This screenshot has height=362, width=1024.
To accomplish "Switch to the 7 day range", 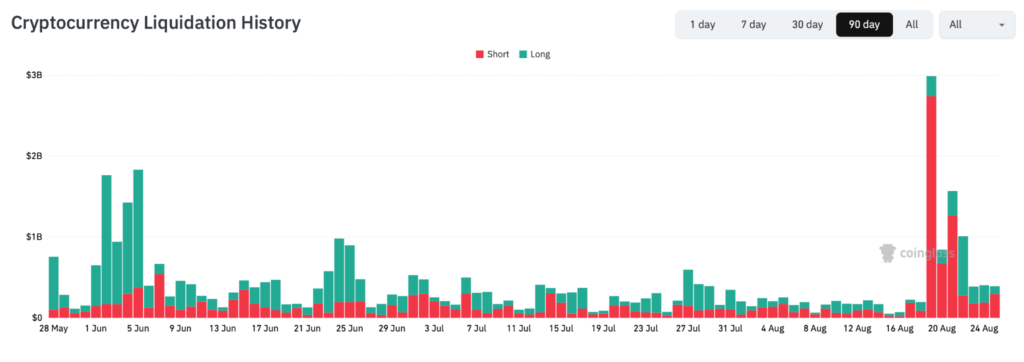I will click(753, 25).
